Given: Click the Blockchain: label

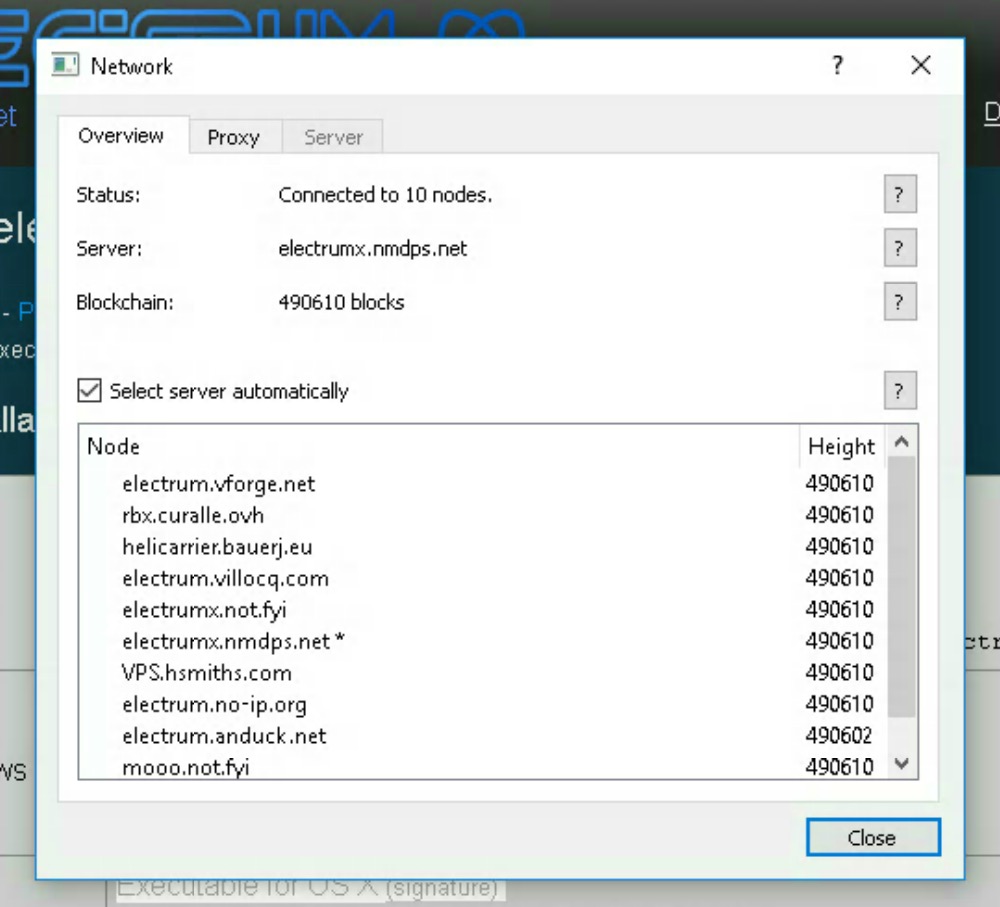Looking at the screenshot, I should point(124,302).
